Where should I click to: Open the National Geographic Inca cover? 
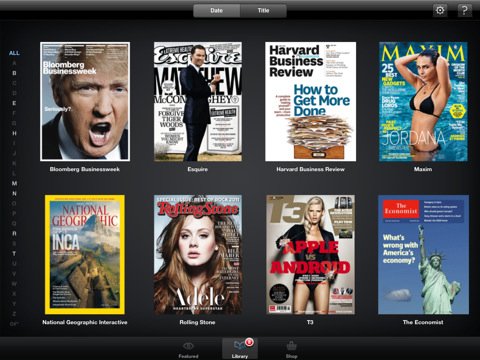pyautogui.click(x=85, y=255)
